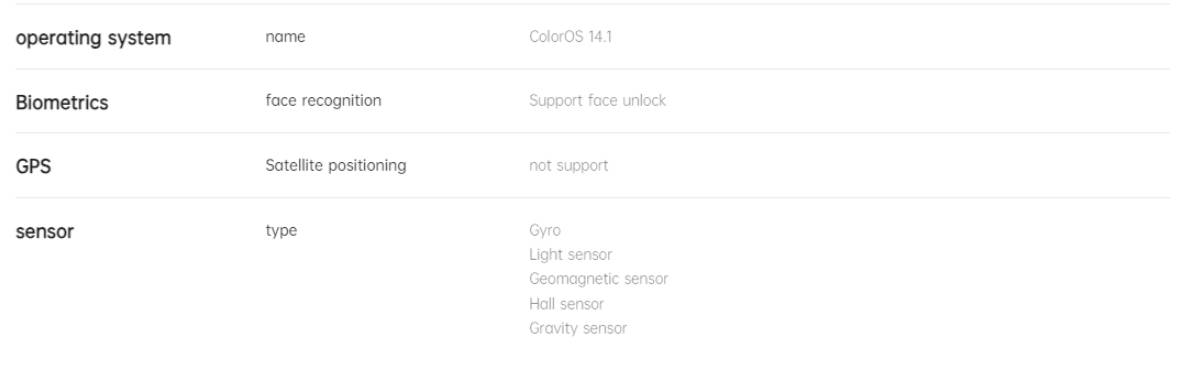Click the divider line below GPS row
The height and width of the screenshot is (365, 1204).
(591, 198)
